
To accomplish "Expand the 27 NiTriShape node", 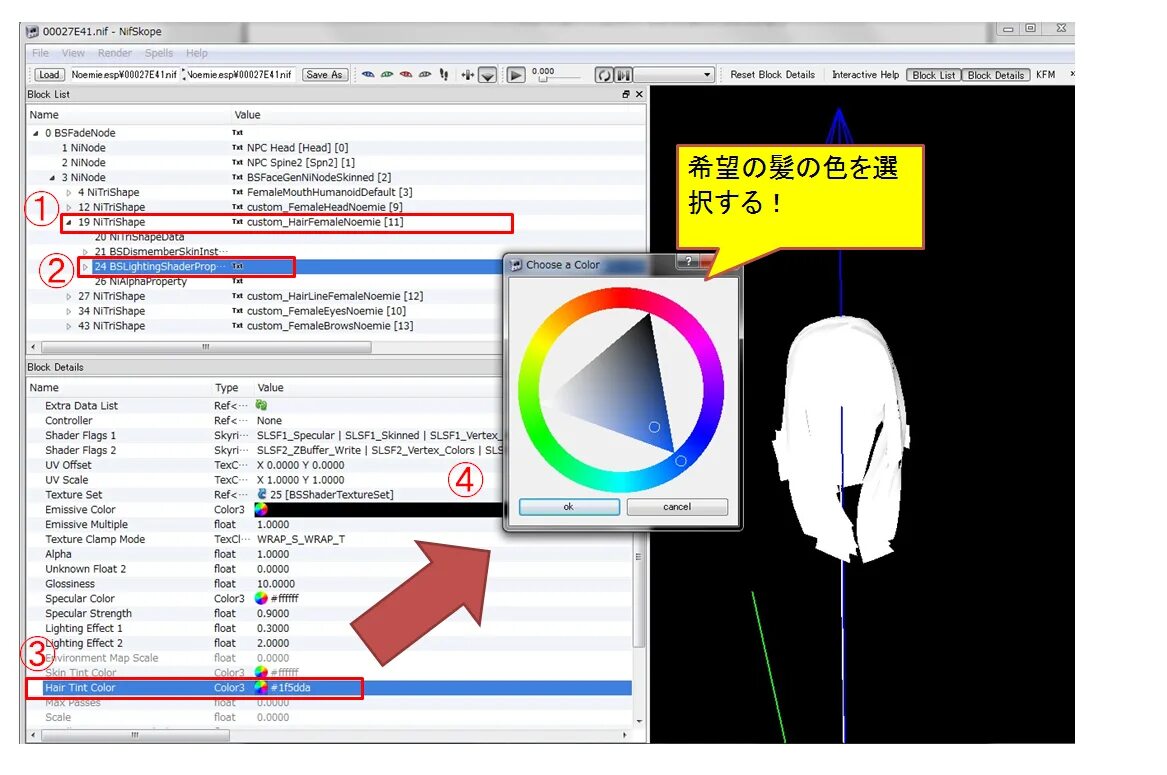I will 68,296.
